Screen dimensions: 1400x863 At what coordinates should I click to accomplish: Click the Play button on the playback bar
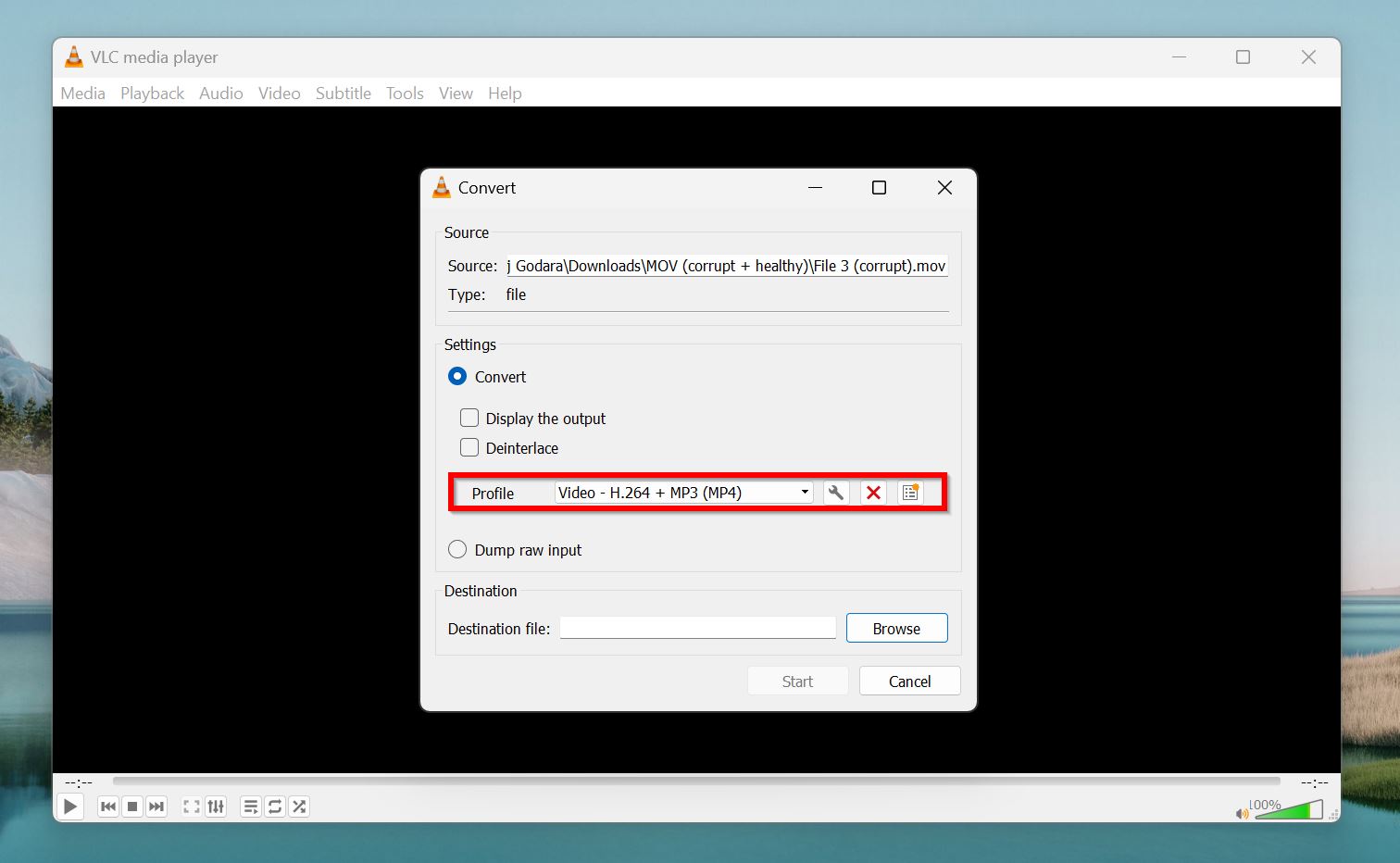[70, 807]
